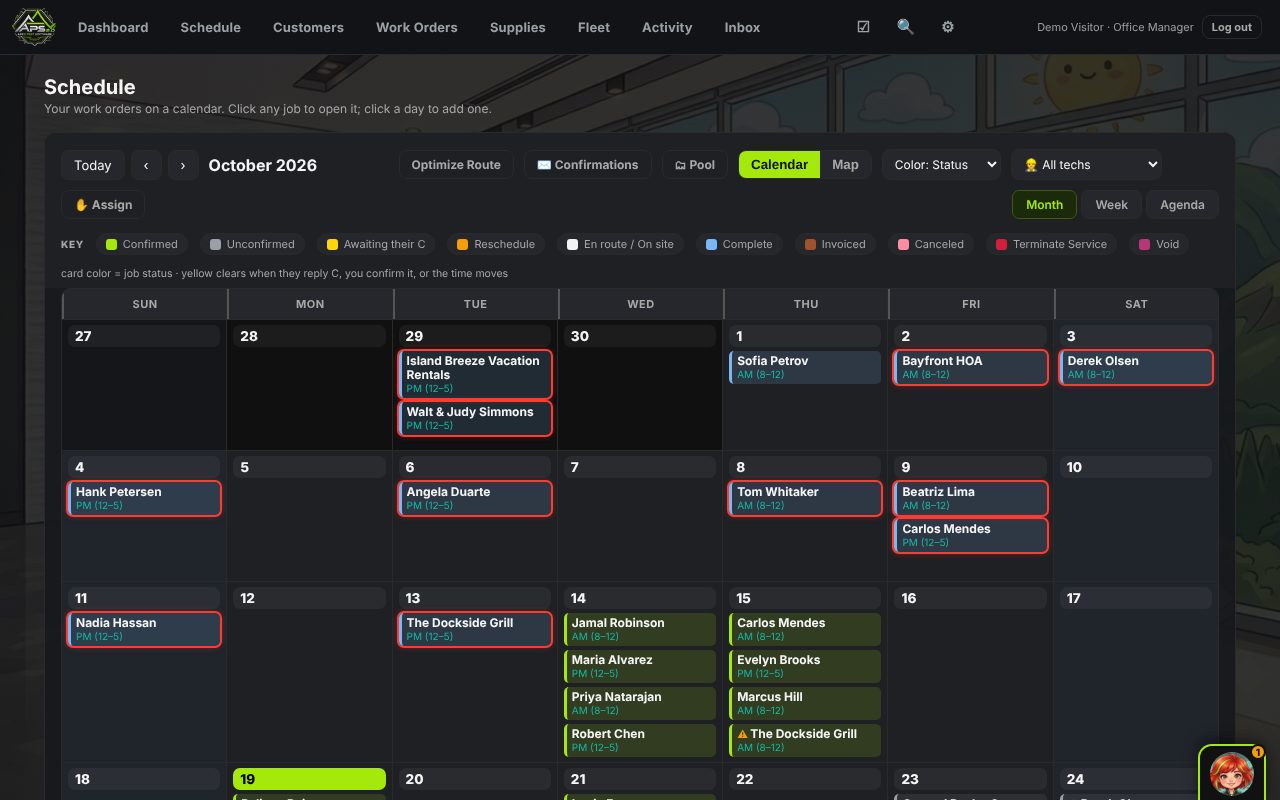Image resolution: width=1280 pixels, height=800 pixels.
Task: Click the Reschedule orange legend chip
Action: click(x=496, y=244)
